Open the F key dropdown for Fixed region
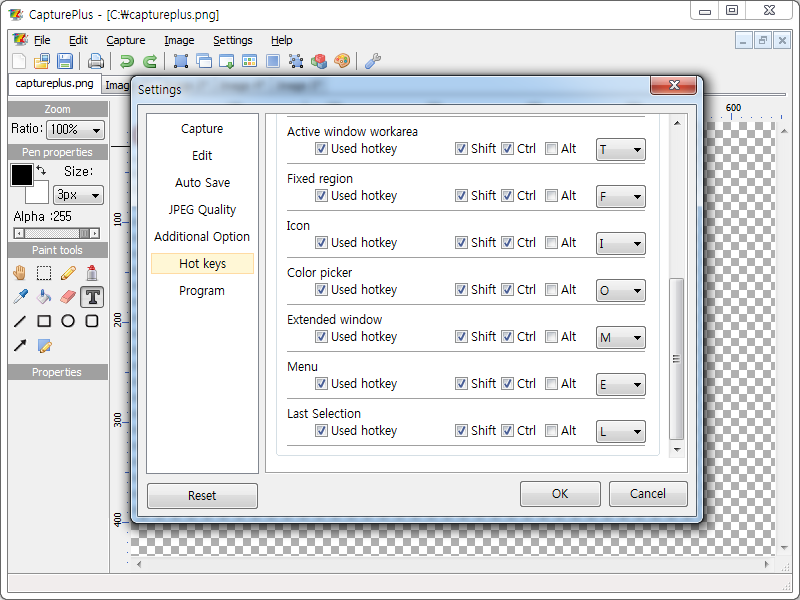Viewport: 800px width, 600px height. [620, 196]
